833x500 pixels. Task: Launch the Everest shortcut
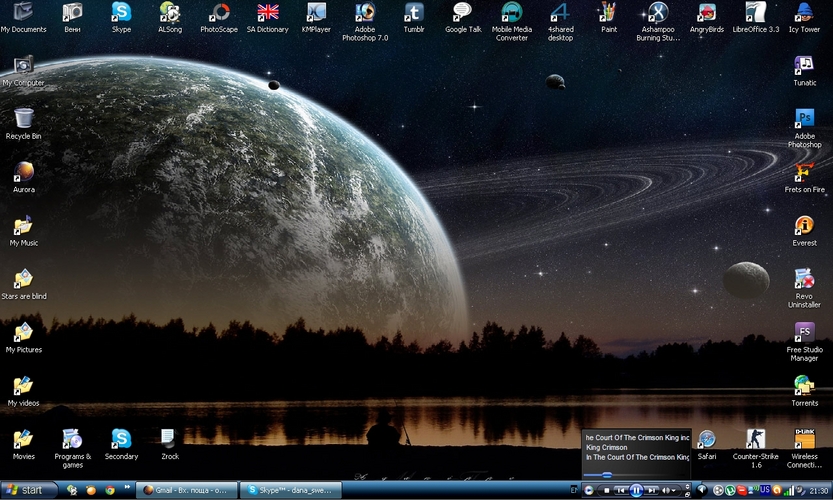pyautogui.click(x=804, y=231)
